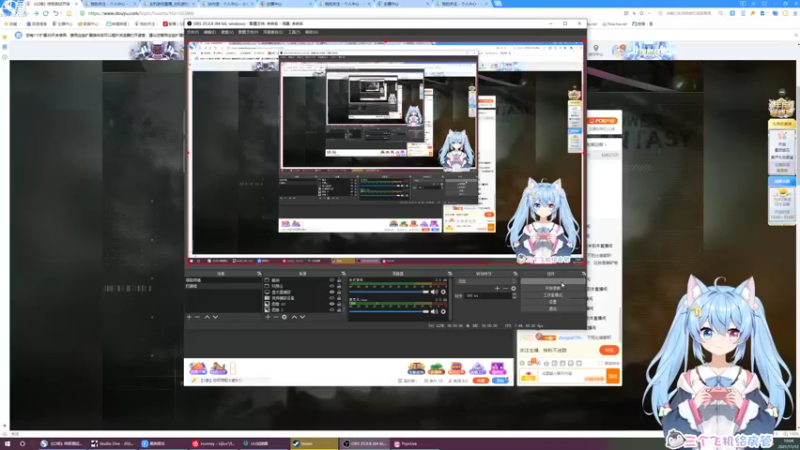Adjust the first audio channel volume slider in OBS
Viewport: 800px width, 450px height.
[x=389, y=292]
